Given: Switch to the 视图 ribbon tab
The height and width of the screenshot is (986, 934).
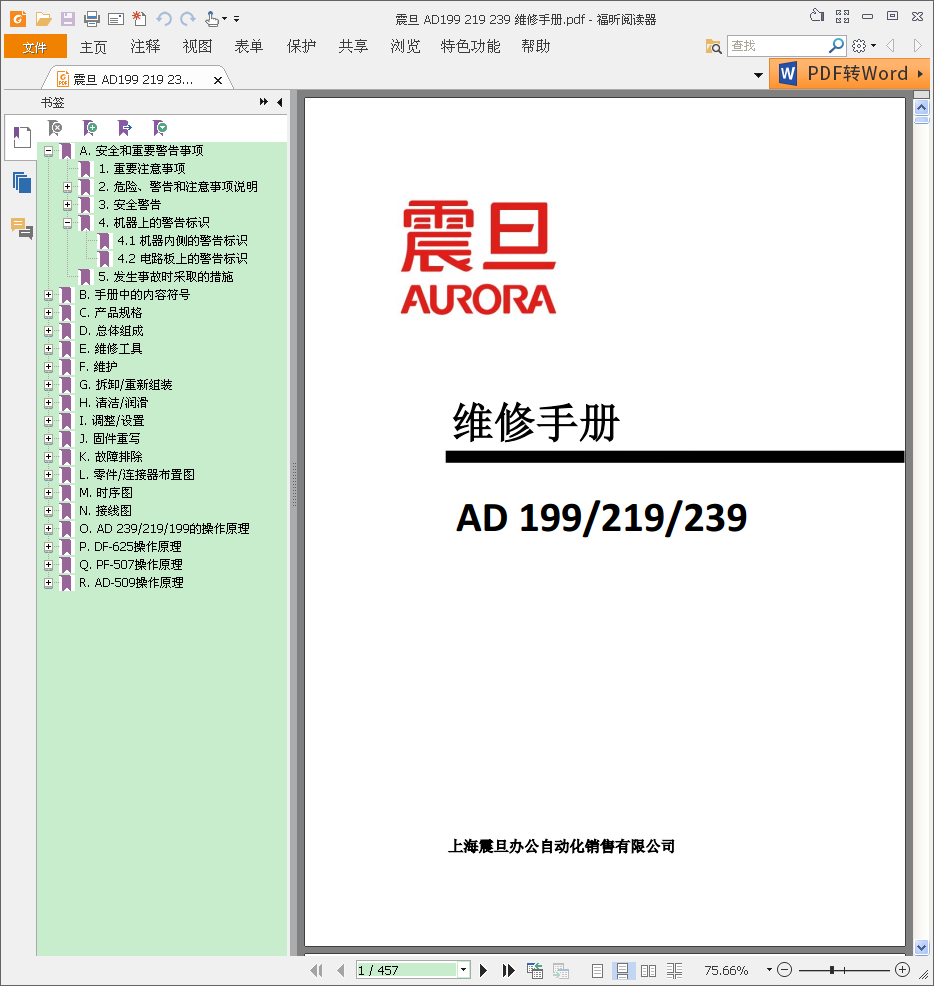Looking at the screenshot, I should (197, 47).
